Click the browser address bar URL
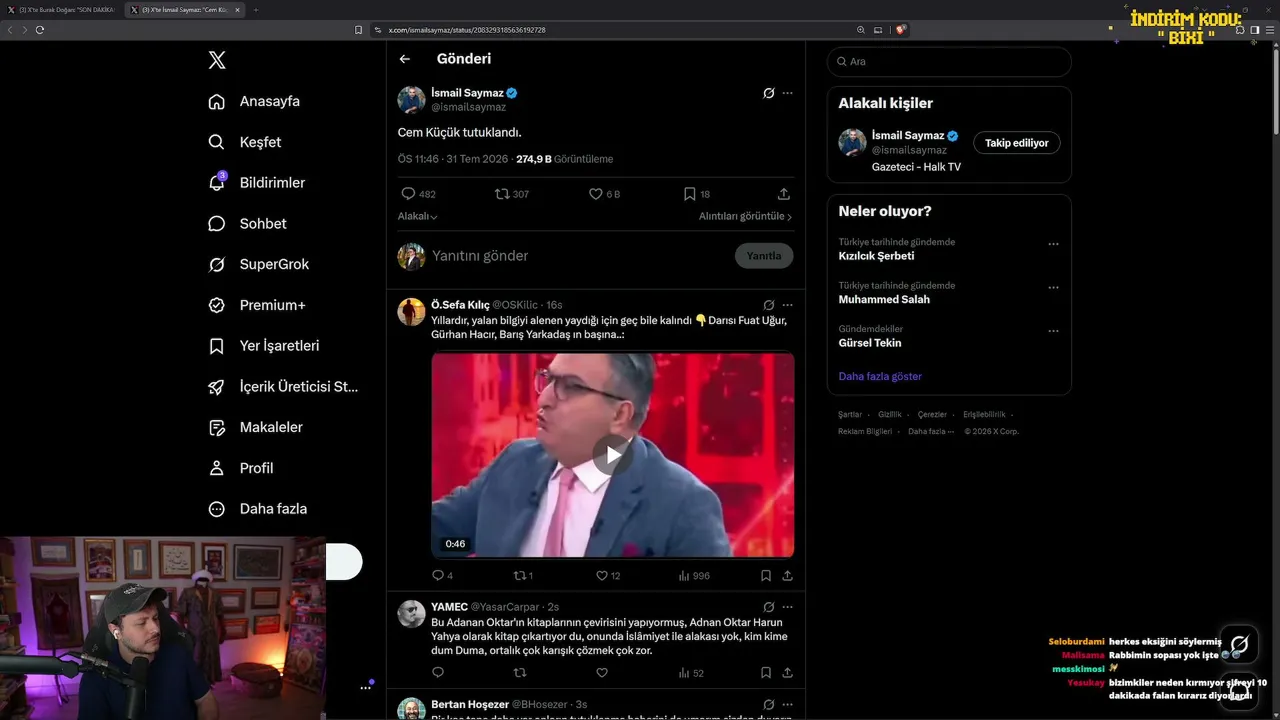The width and height of the screenshot is (1280, 720). [467, 30]
